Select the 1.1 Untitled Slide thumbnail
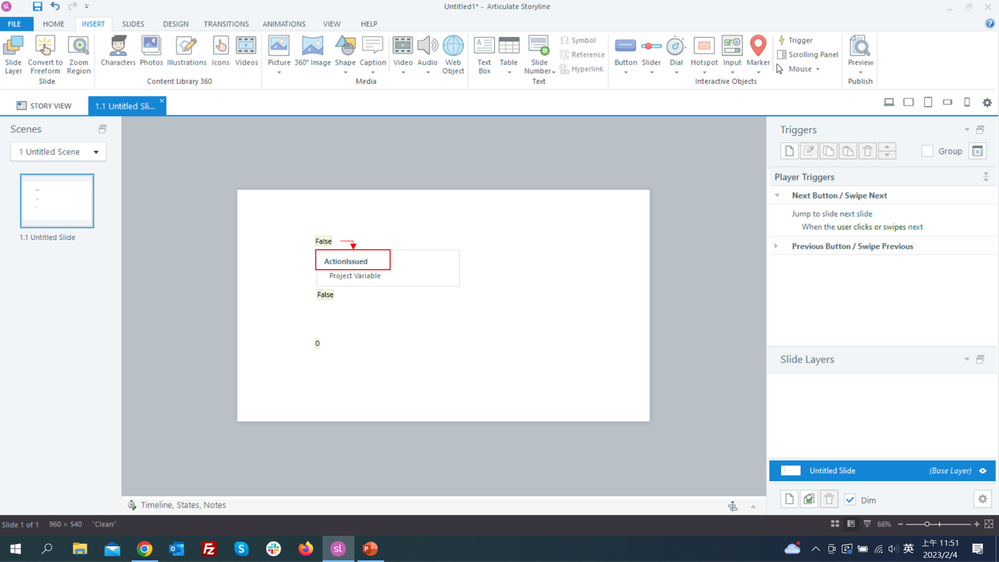 57,201
